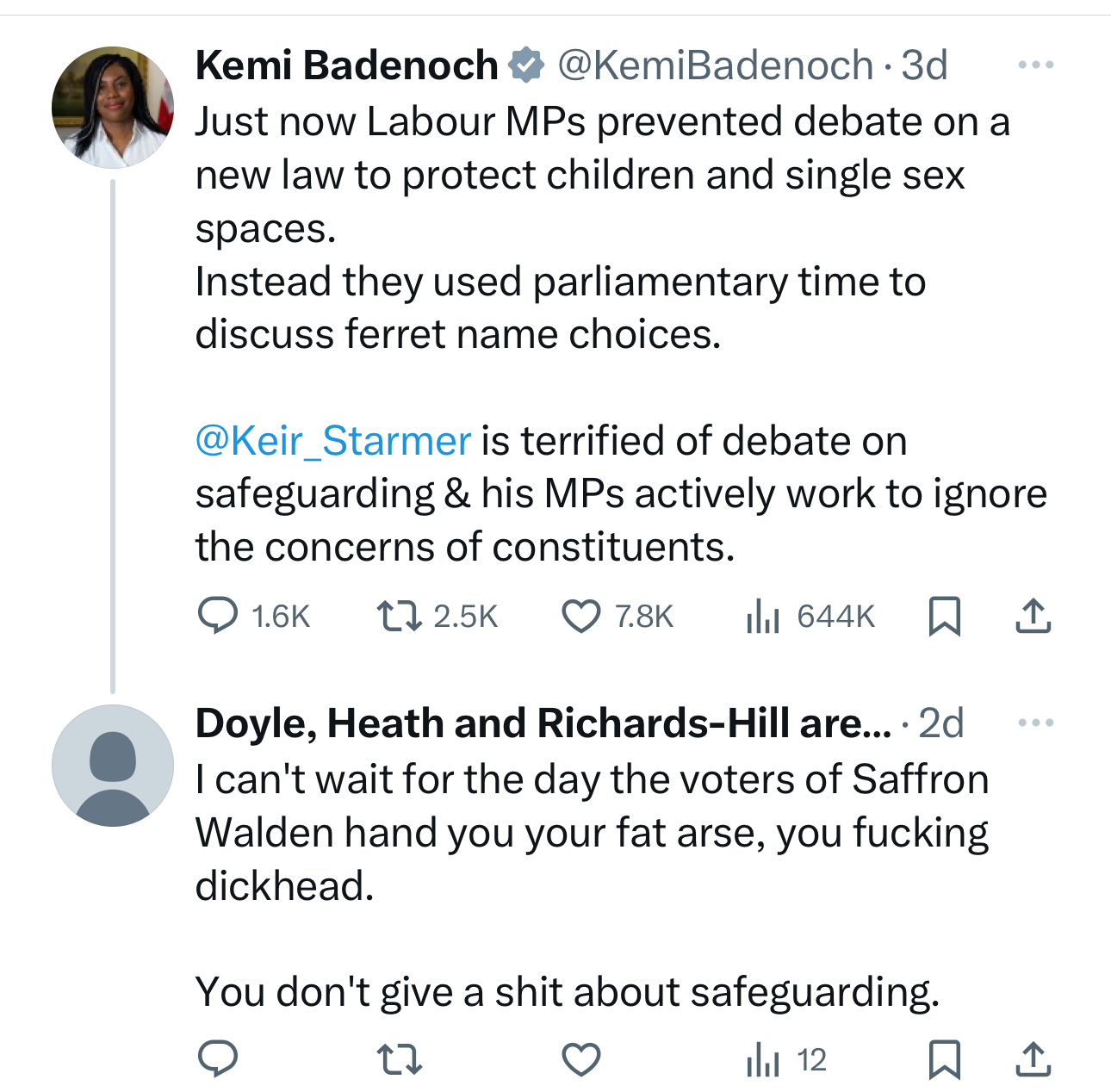
Task: Click the blue verified badge
Action: tap(526, 65)
